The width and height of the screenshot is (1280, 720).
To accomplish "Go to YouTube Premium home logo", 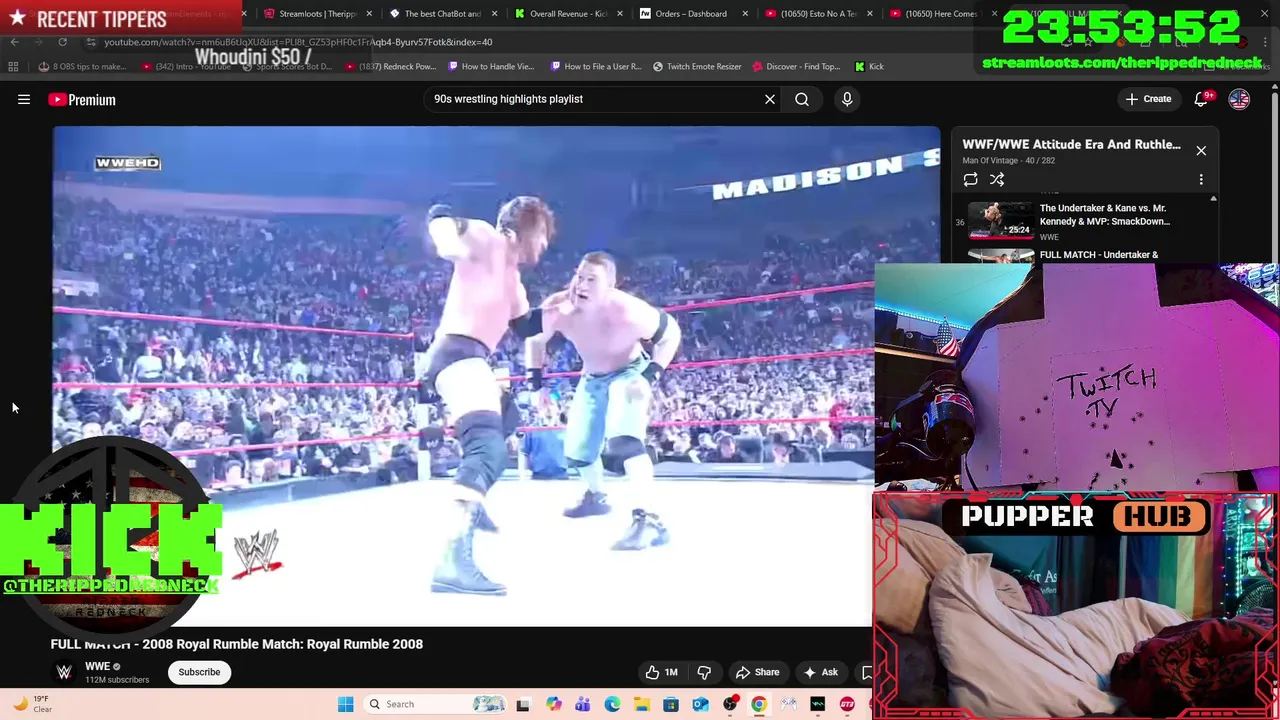I will (82, 99).
